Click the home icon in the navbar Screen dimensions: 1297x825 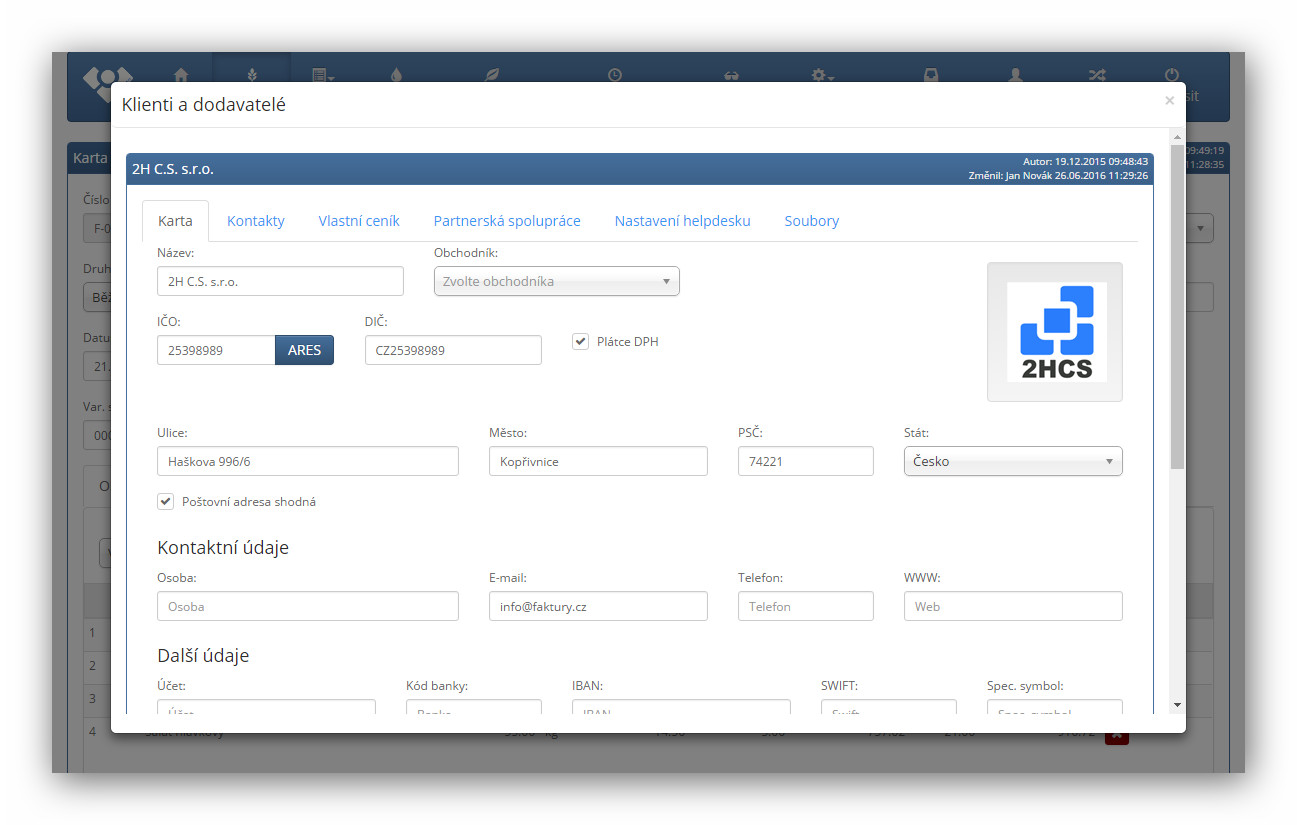coord(181,74)
